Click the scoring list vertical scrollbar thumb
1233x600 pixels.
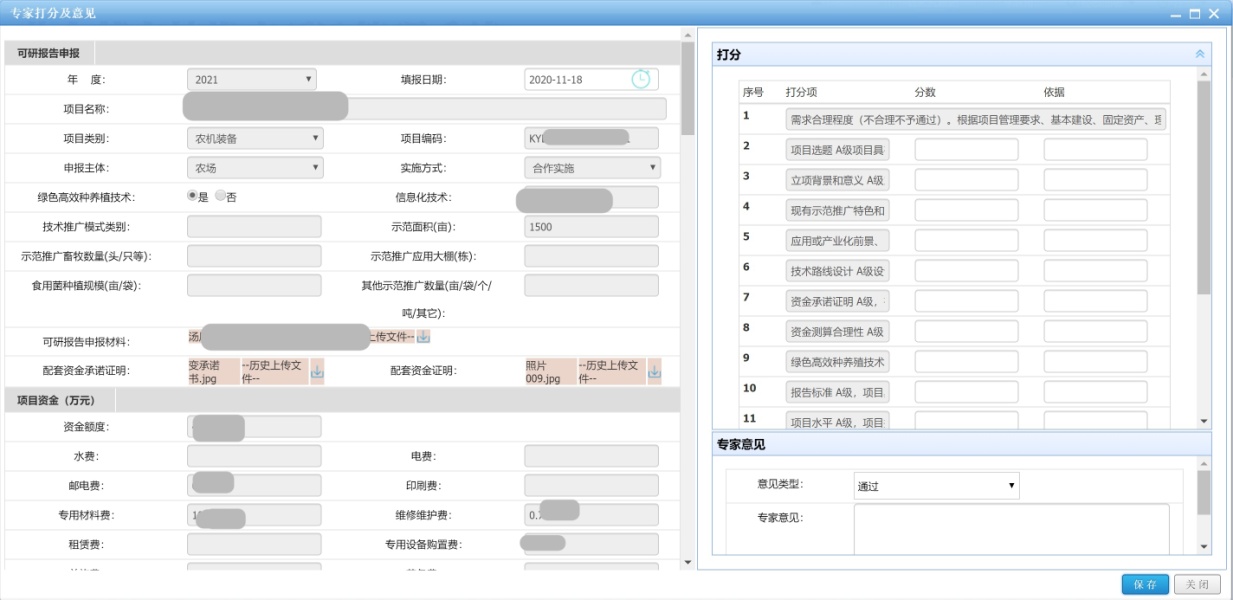(1204, 188)
